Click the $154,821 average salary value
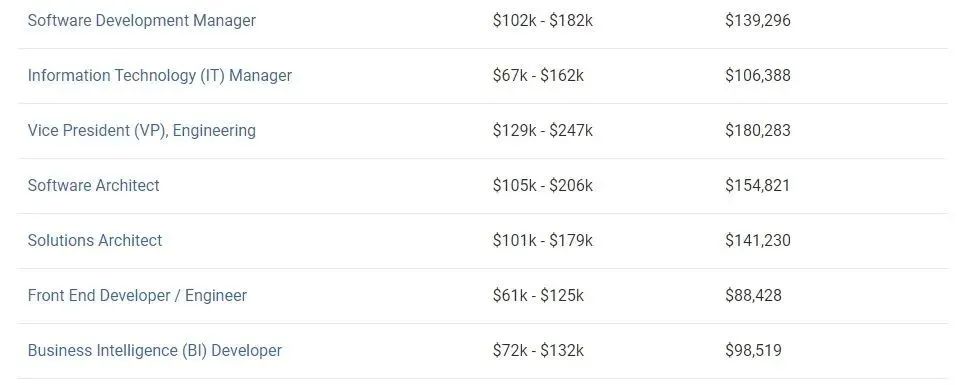Viewport: 967px width, 385px height. [x=757, y=185]
